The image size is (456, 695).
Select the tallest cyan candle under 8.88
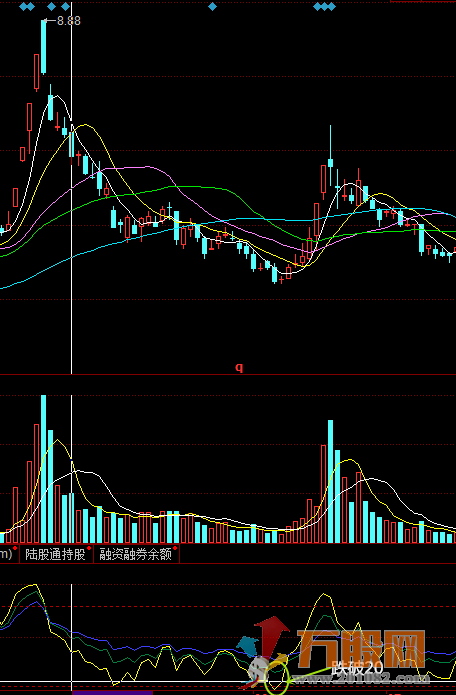coord(43,47)
